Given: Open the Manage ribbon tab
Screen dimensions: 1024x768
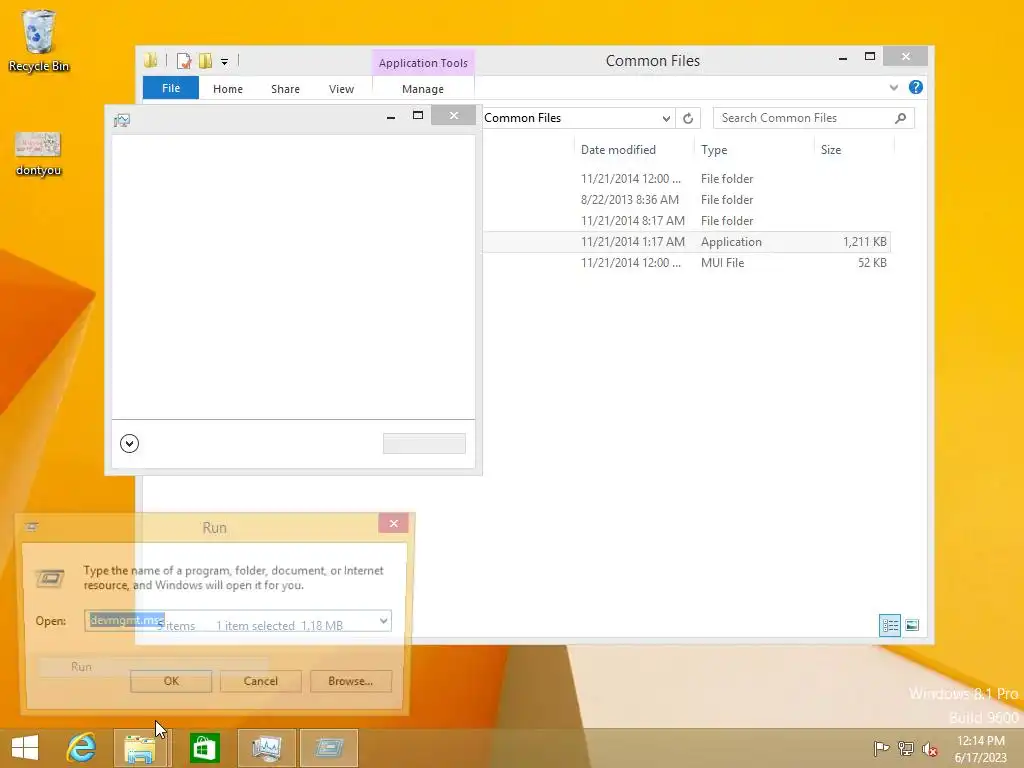Looking at the screenshot, I should click(x=423, y=89).
